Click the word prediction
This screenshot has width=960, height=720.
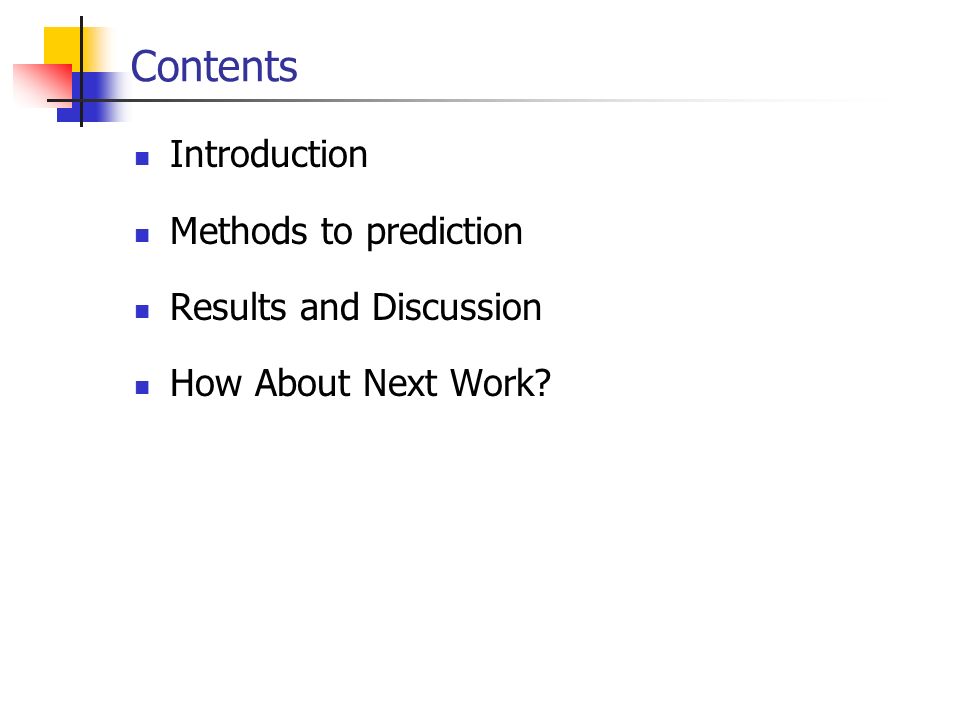coord(444,233)
